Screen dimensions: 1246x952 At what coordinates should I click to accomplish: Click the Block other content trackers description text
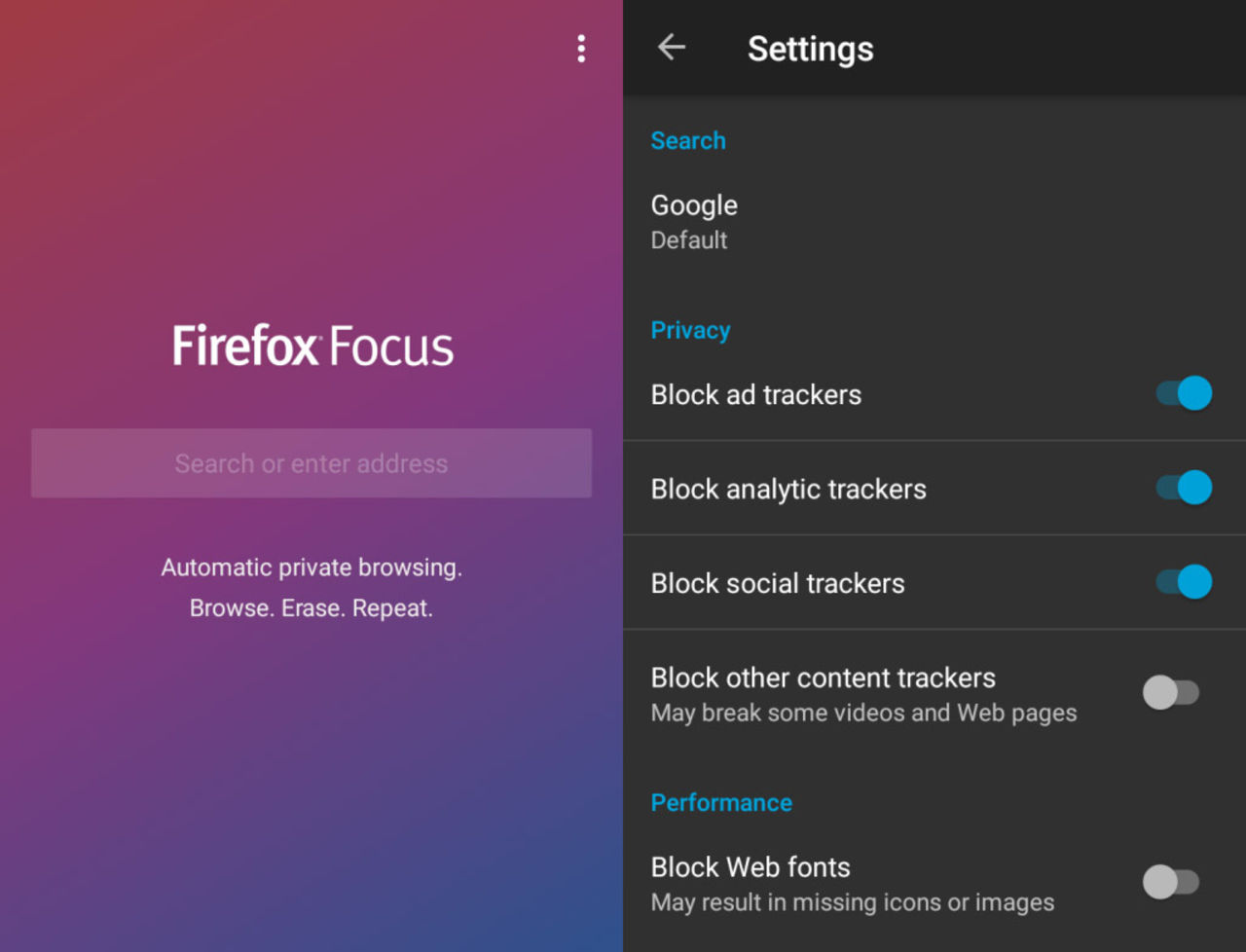pyautogui.click(x=862, y=713)
